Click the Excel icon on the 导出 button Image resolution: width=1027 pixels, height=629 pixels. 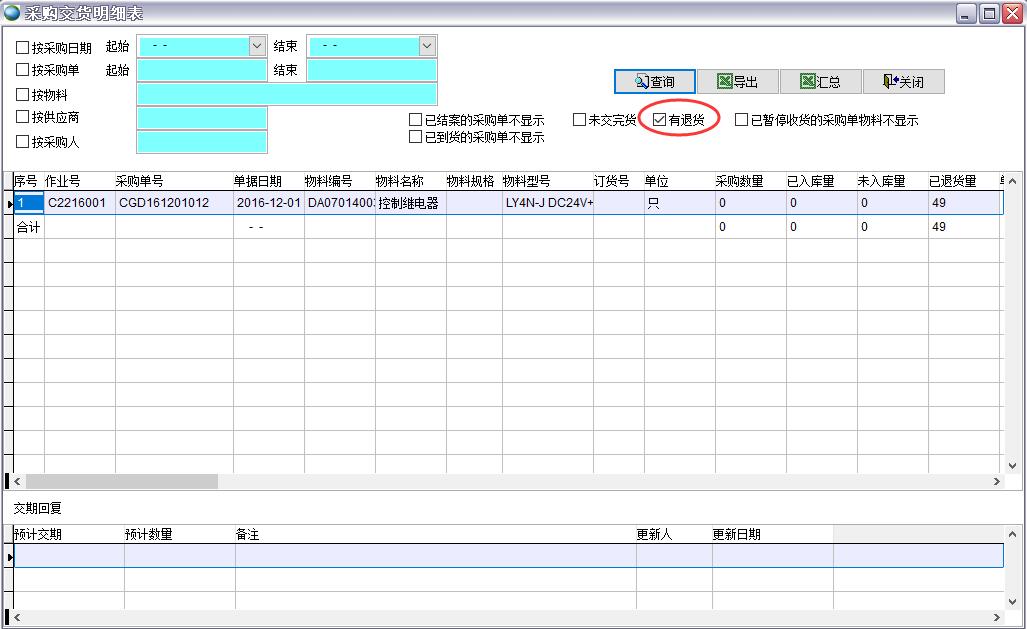tap(725, 79)
